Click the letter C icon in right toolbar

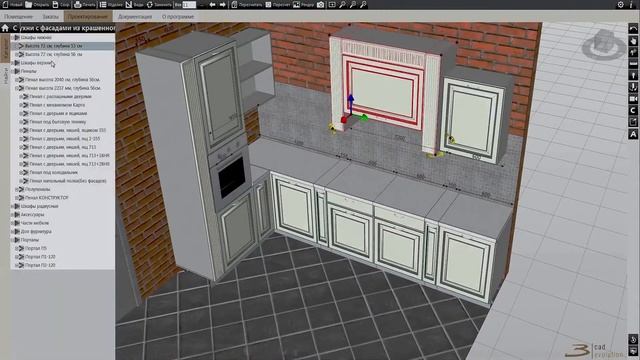pyautogui.click(x=633, y=110)
